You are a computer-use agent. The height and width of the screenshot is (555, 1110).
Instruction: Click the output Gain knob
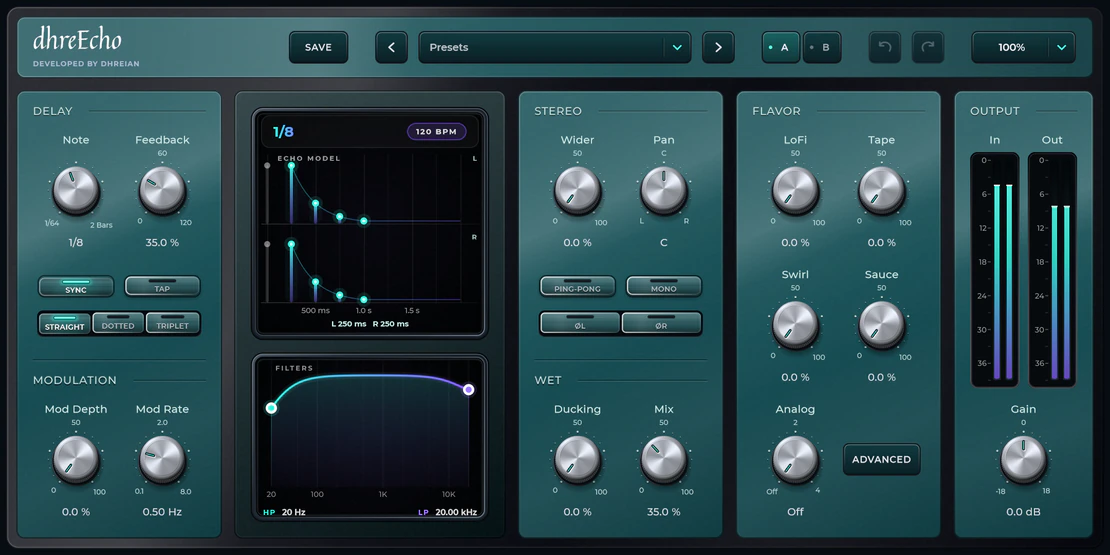[1023, 459]
